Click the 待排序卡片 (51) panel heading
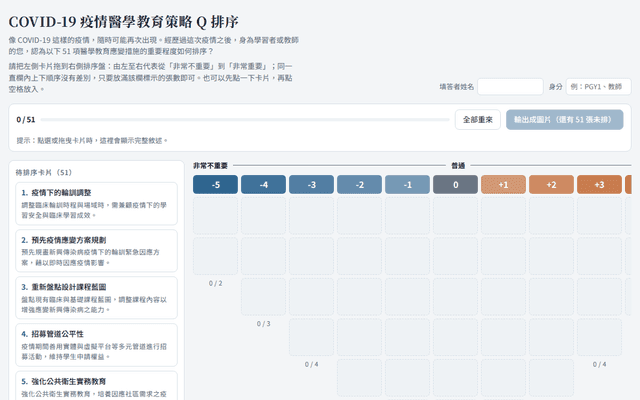This screenshot has width=640, height=400. pos(44,172)
